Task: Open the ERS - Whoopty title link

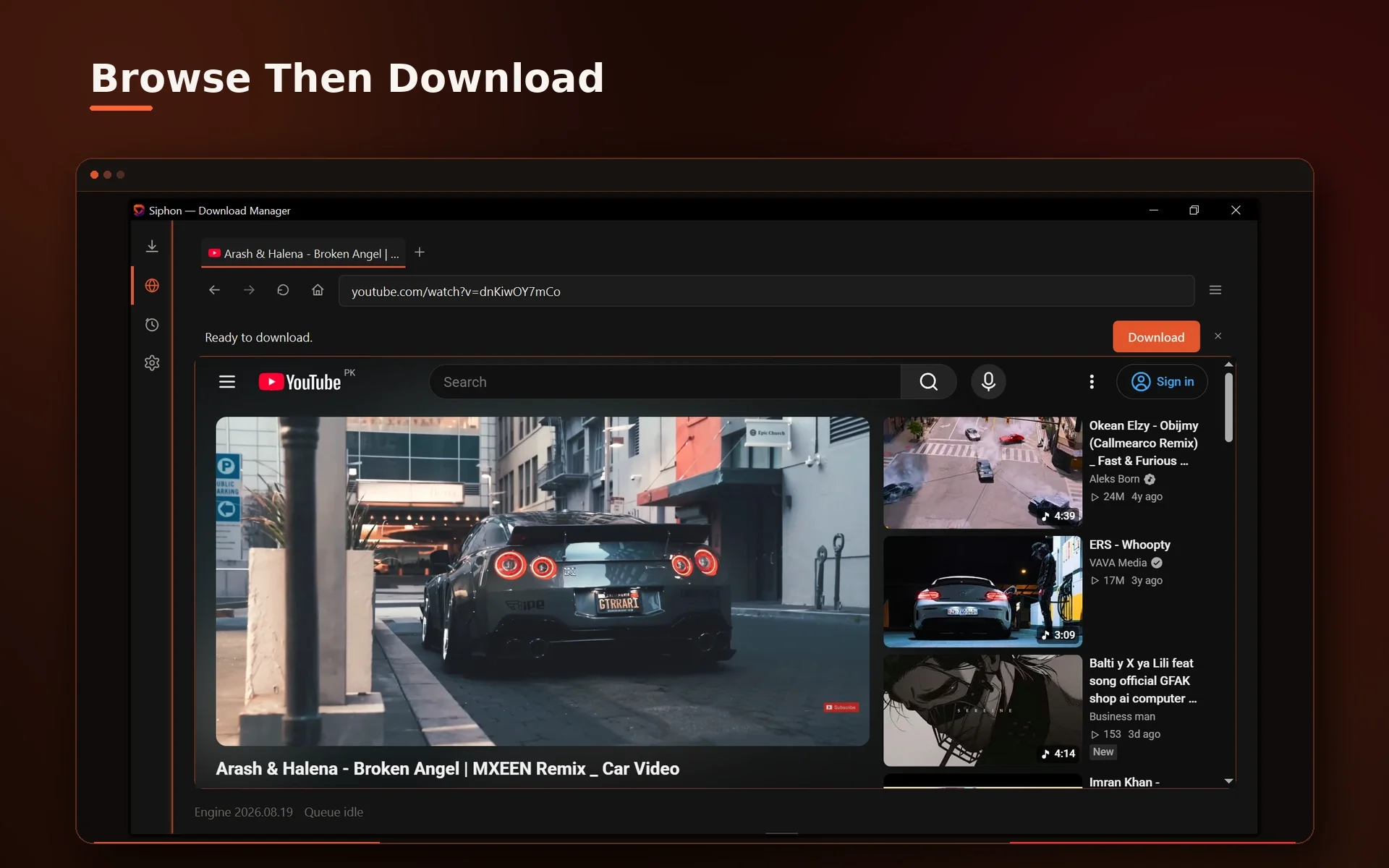Action: [1130, 545]
